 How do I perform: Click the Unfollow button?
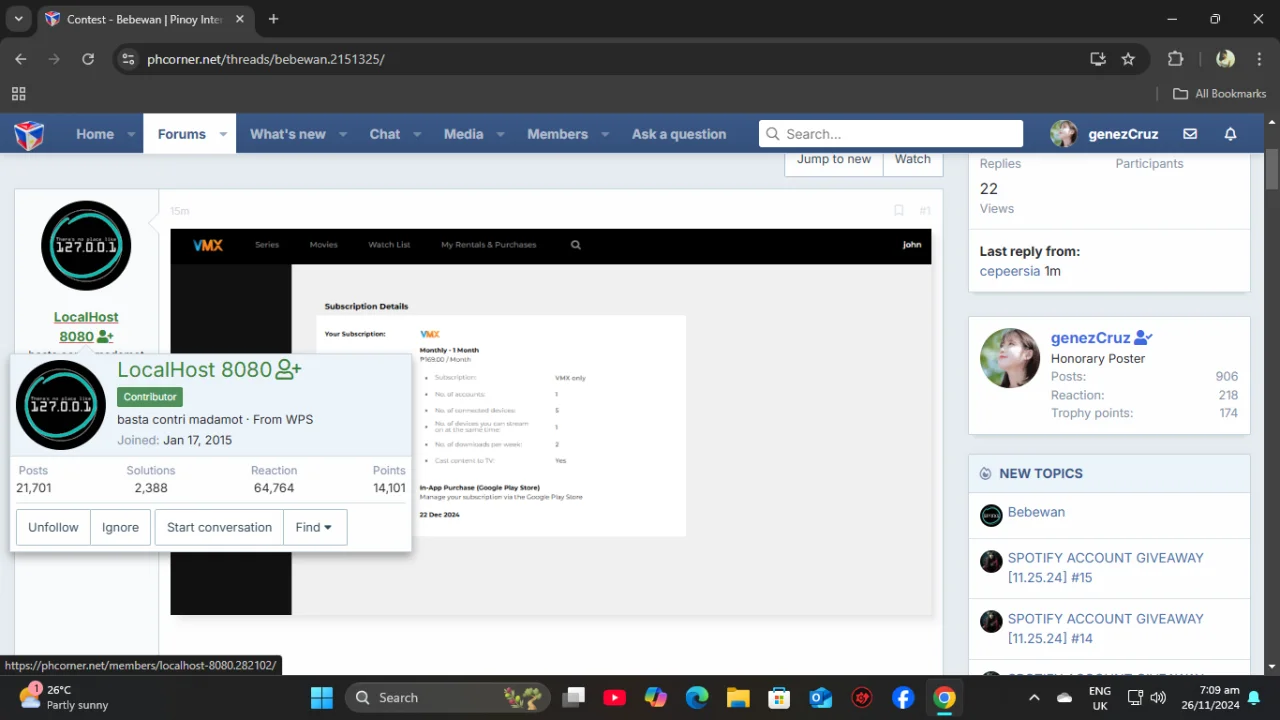tap(53, 527)
